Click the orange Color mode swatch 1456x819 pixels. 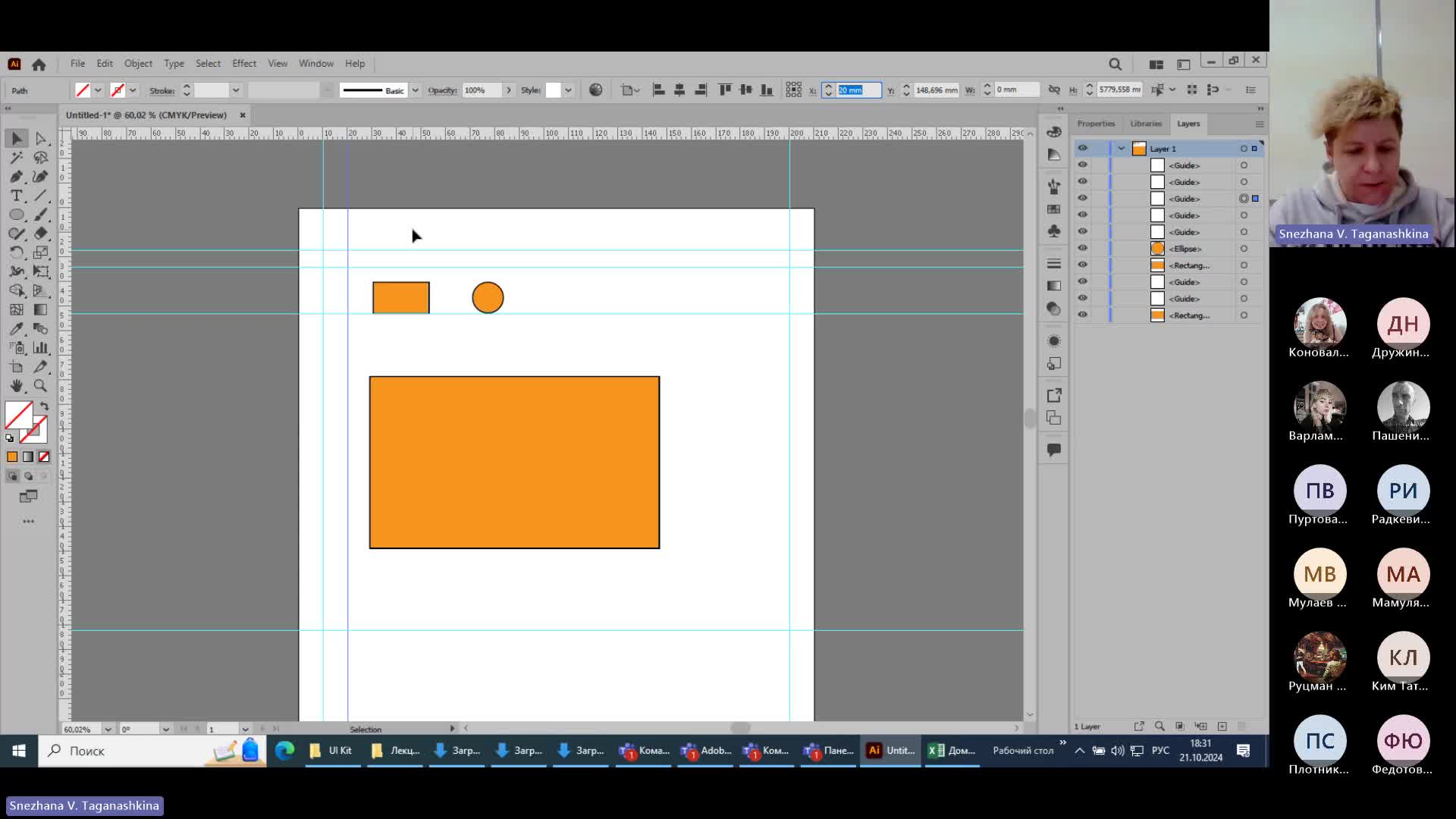(x=12, y=457)
